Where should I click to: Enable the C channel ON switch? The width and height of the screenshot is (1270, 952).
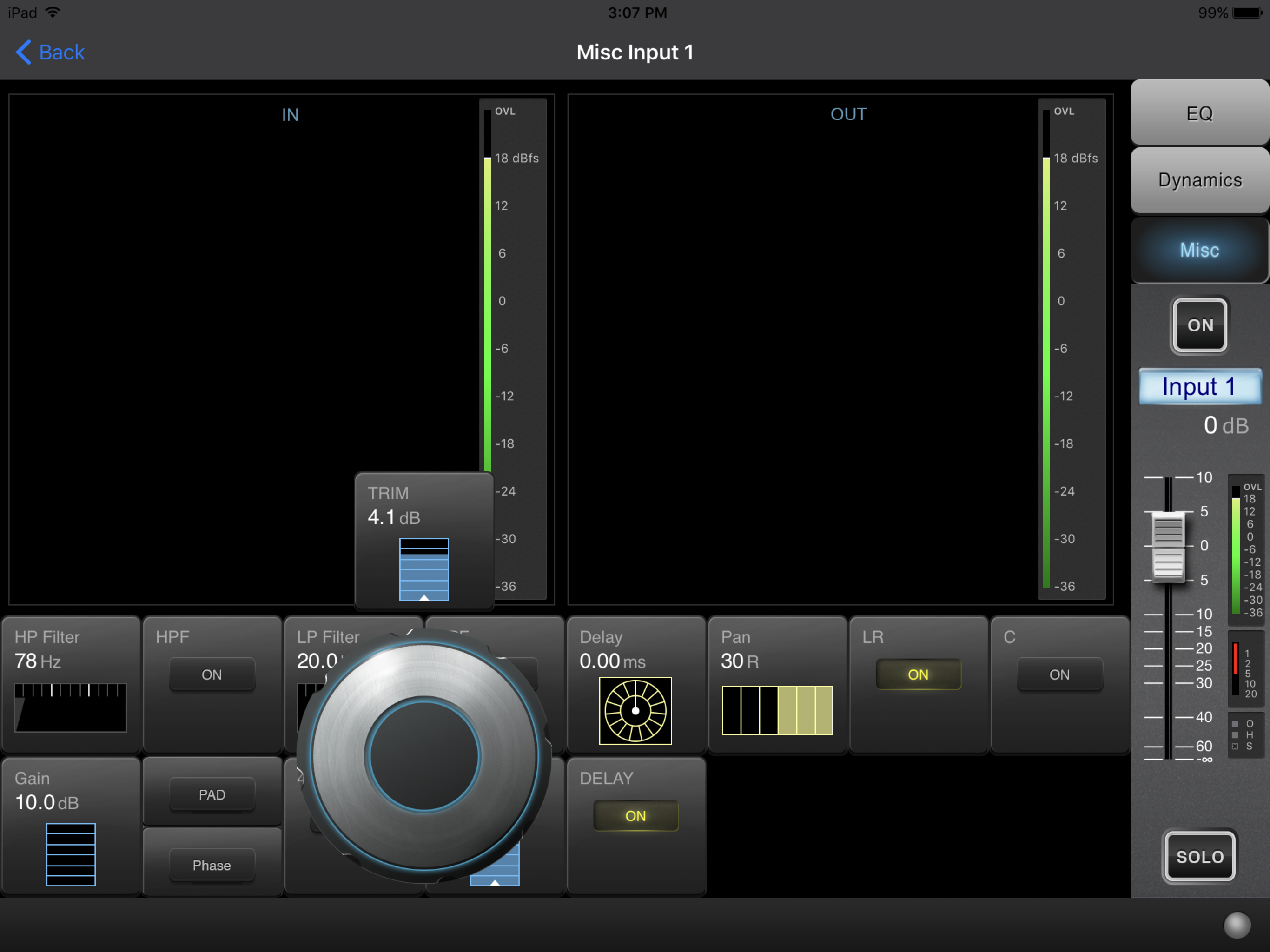(x=1058, y=674)
